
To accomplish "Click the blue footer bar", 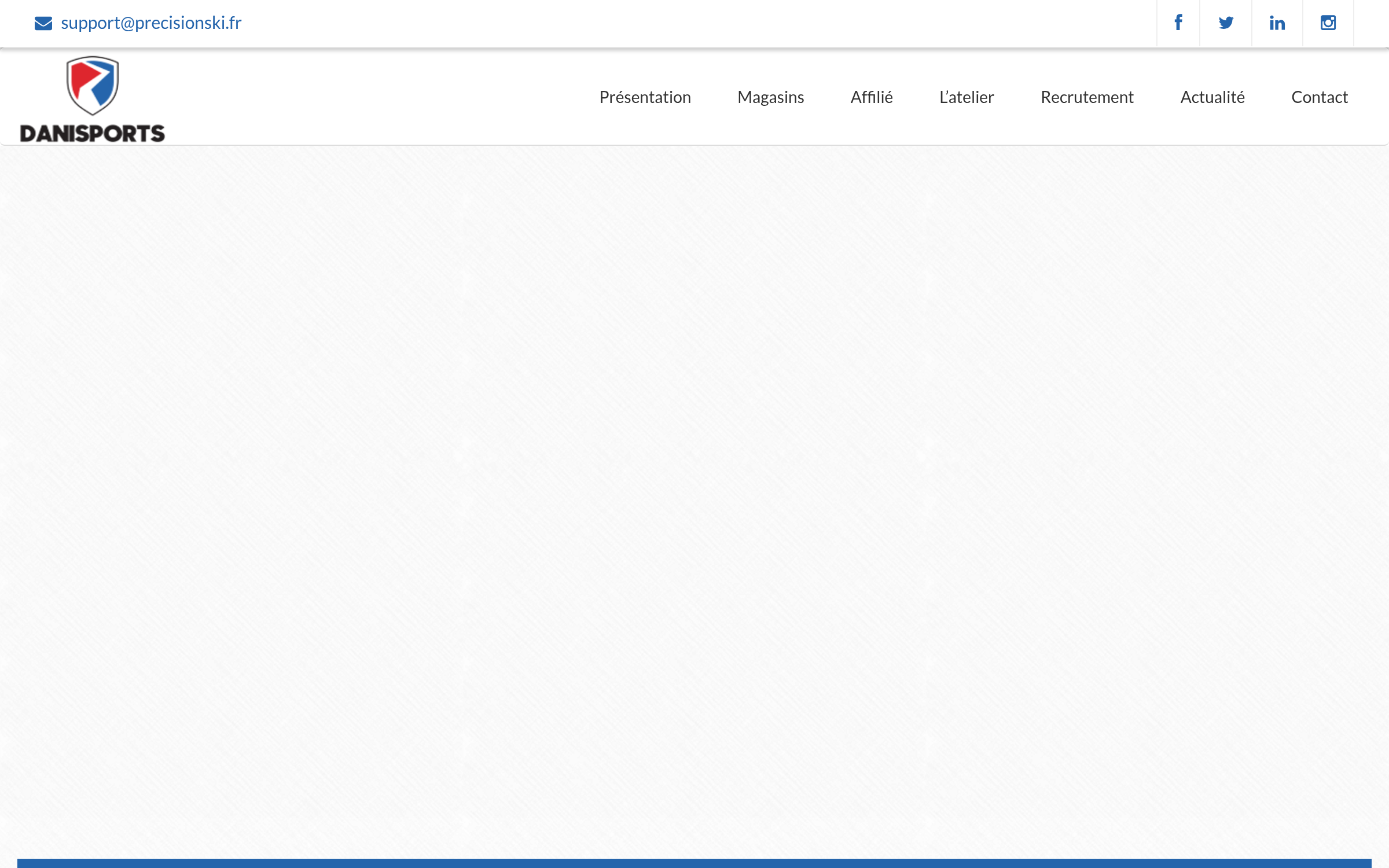I will [694, 862].
